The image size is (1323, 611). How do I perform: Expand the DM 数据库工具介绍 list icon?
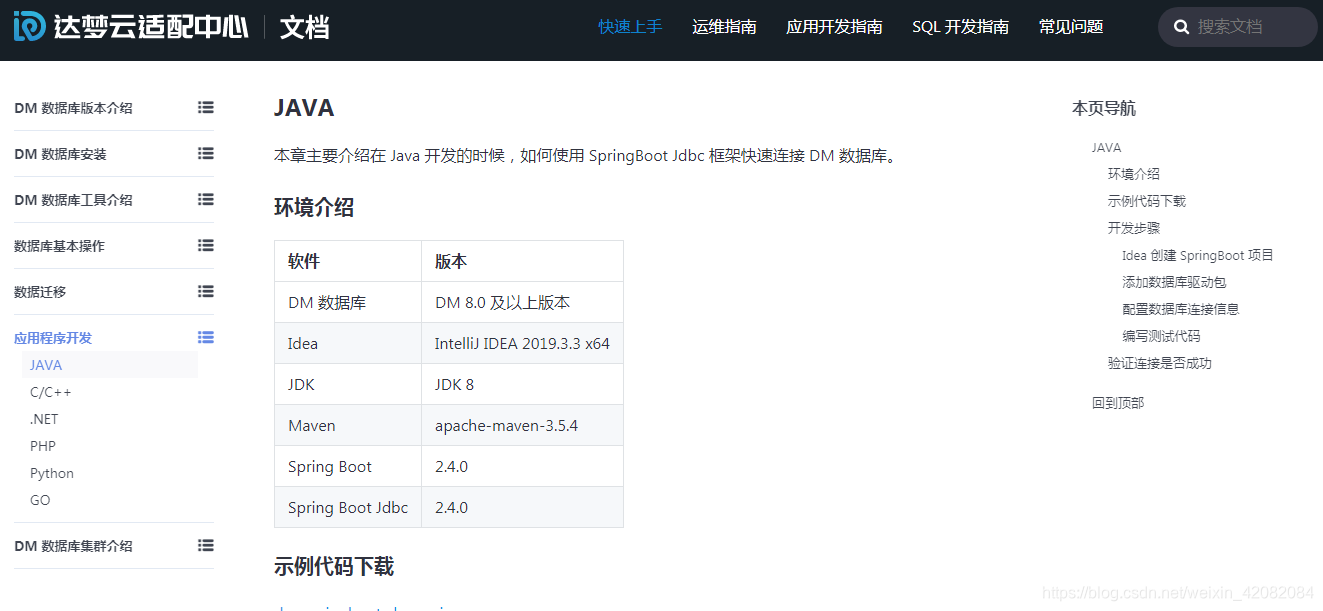point(206,199)
